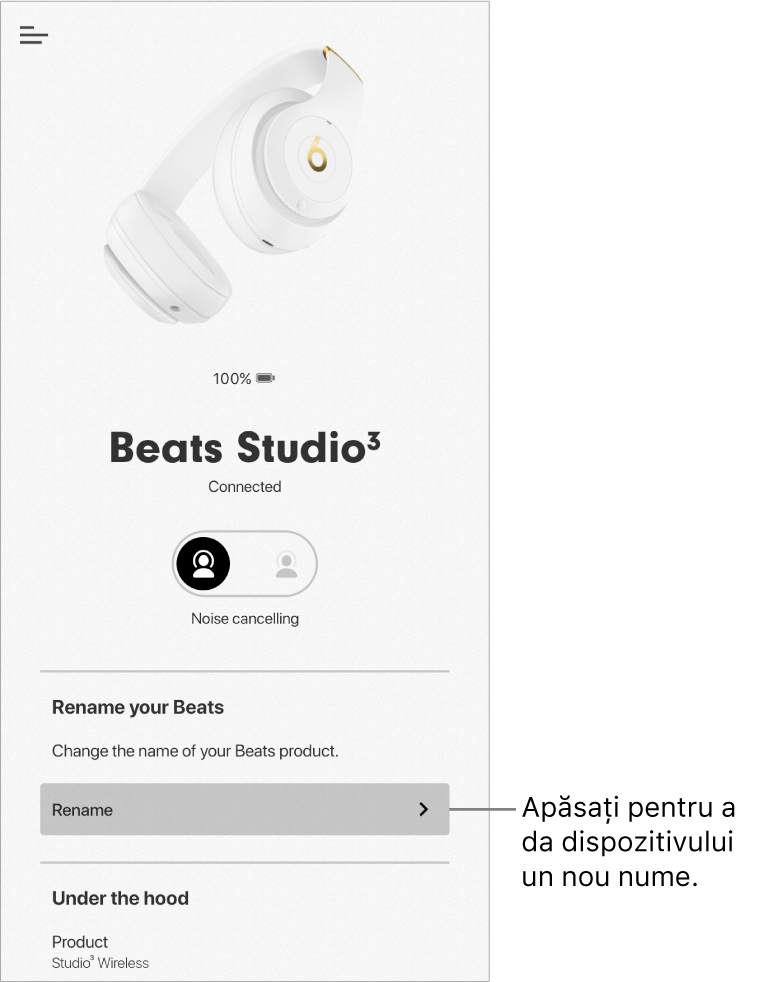
Task: Click the gold Beats logo on earcup
Action: point(317,154)
